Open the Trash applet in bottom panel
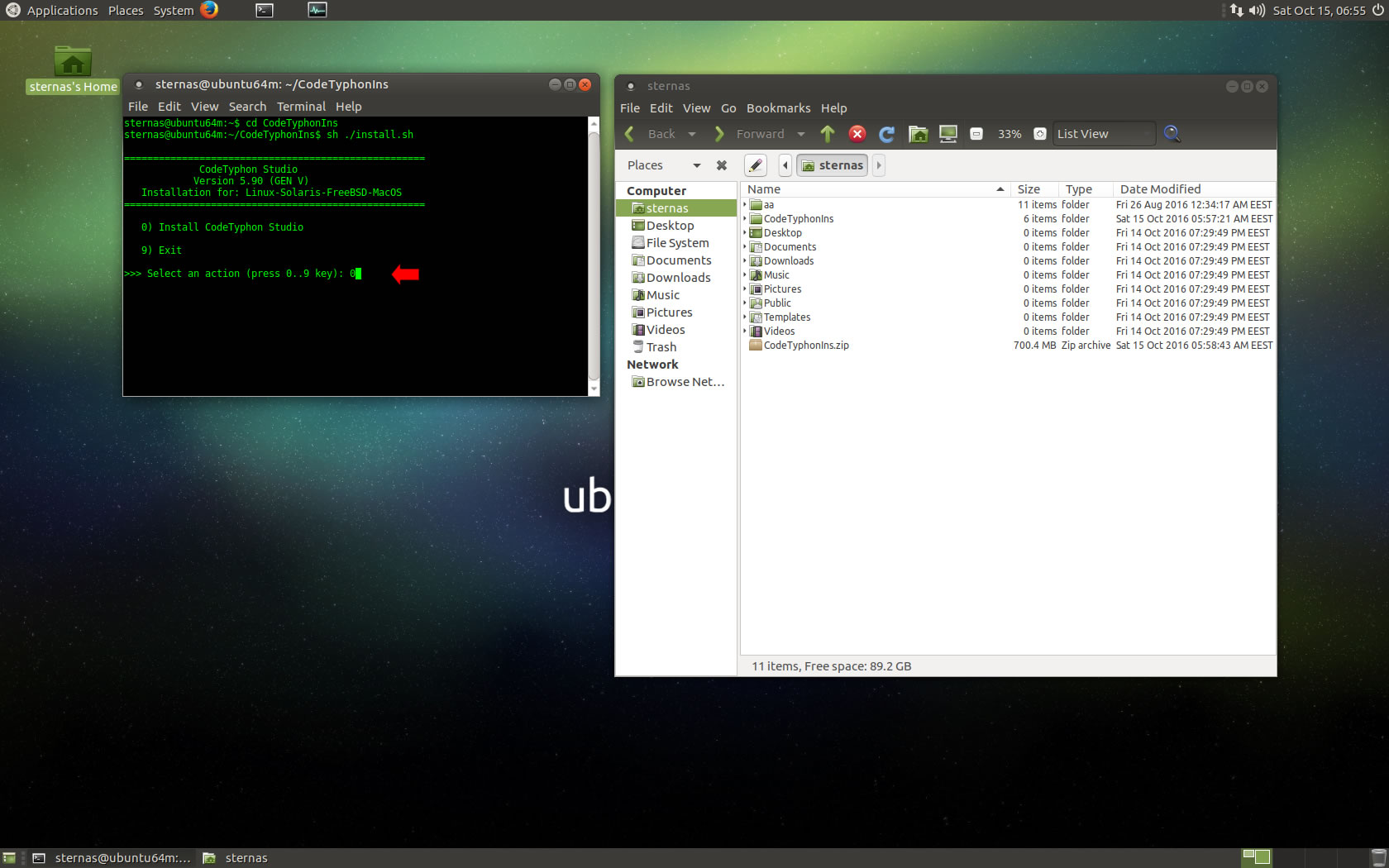Viewport: 1389px width, 868px height. pos(1378,858)
